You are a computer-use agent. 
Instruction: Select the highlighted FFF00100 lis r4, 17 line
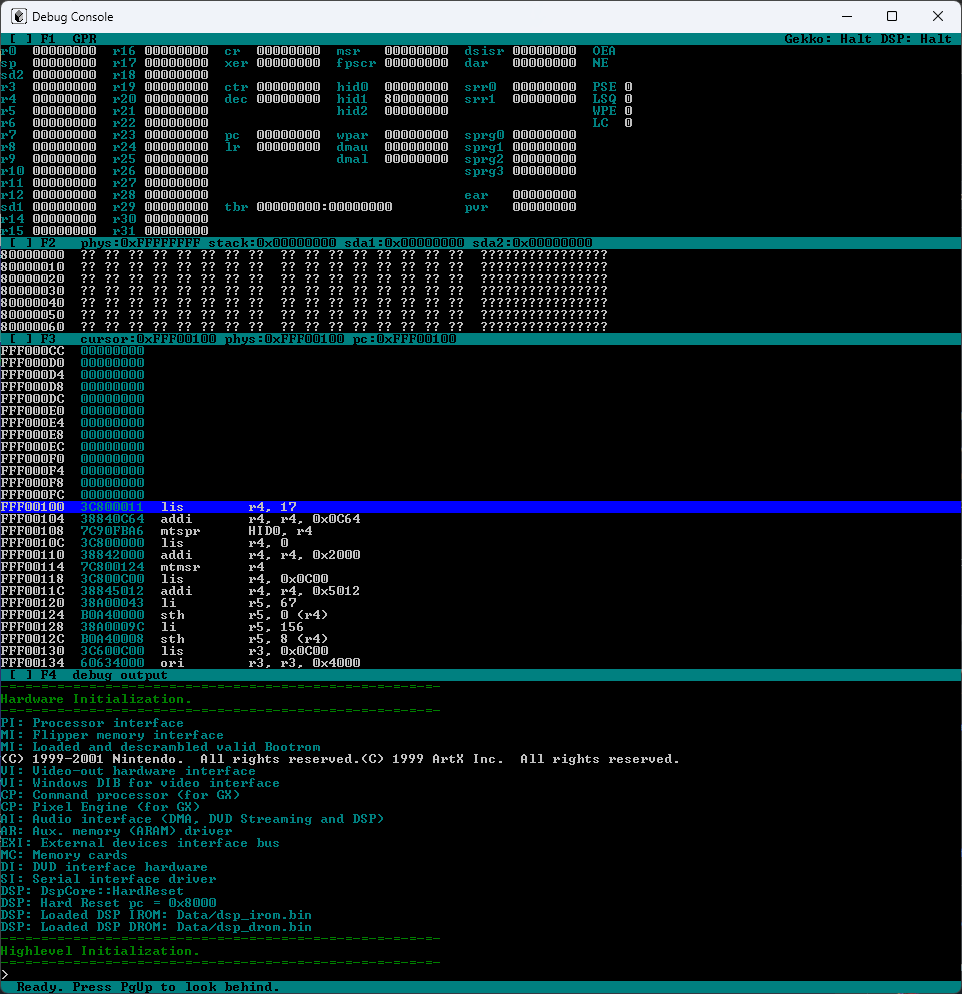click(x=481, y=507)
